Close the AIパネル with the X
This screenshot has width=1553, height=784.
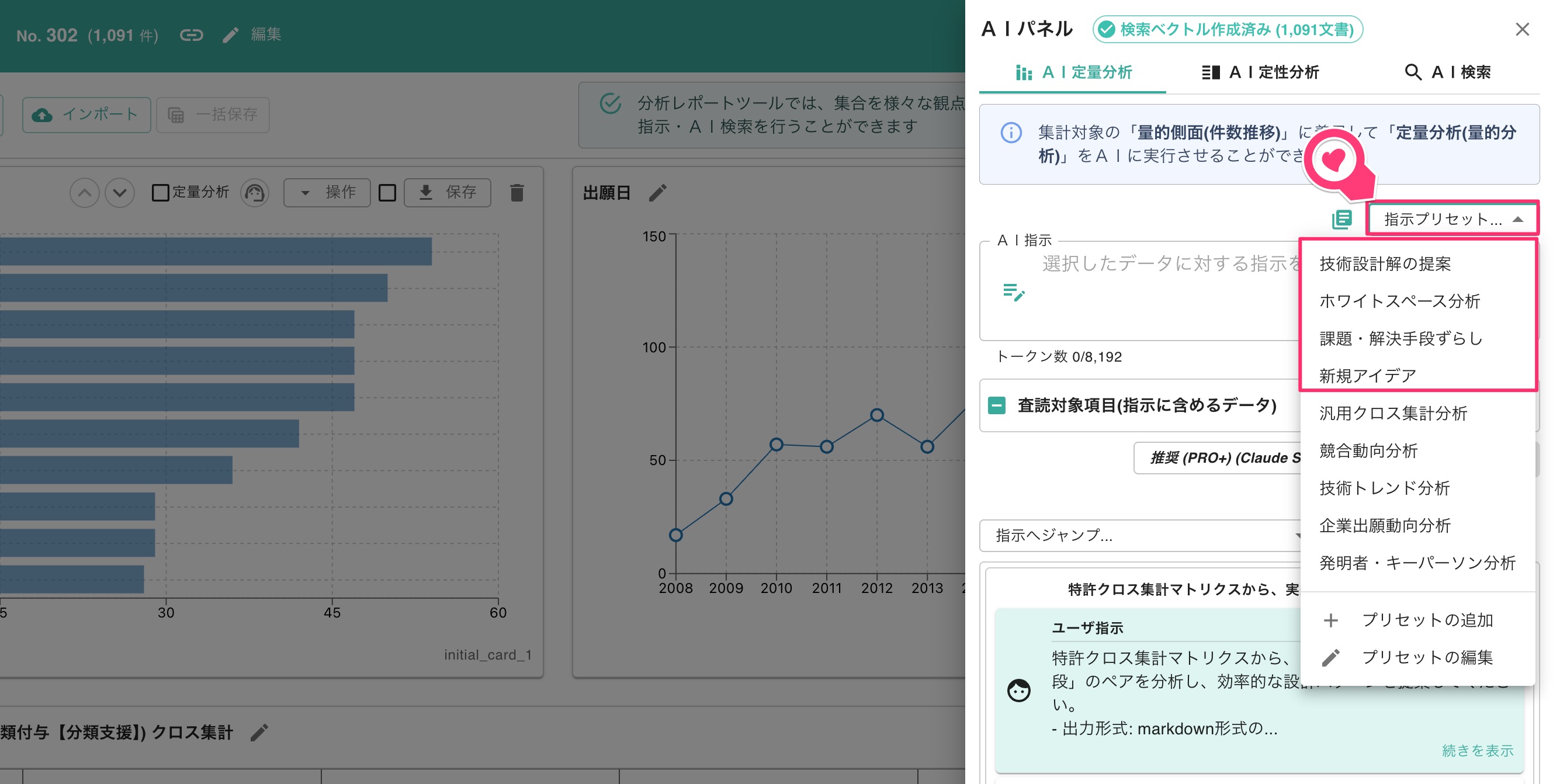(x=1522, y=30)
